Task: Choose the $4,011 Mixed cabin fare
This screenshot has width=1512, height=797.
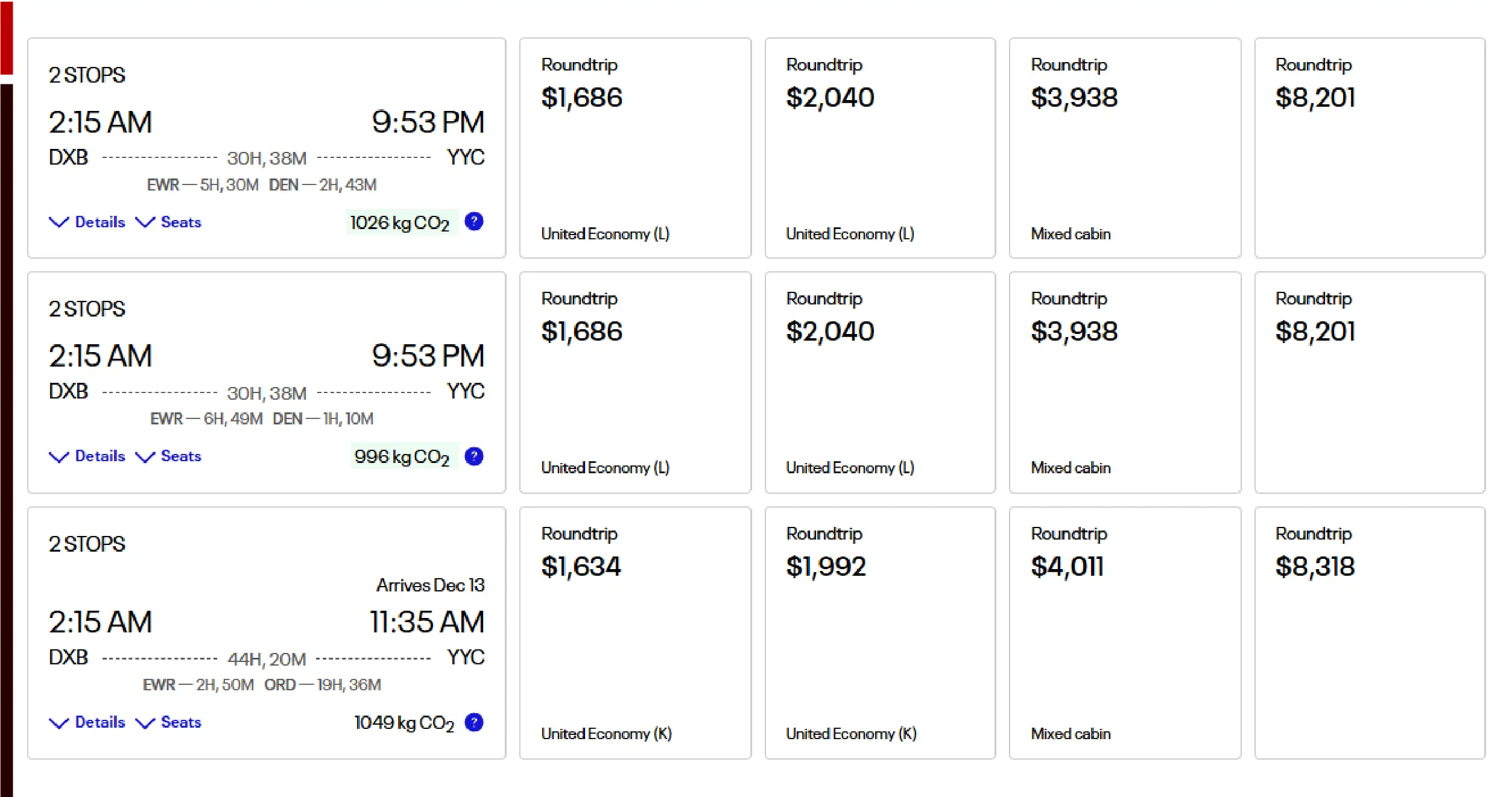Action: point(1125,632)
